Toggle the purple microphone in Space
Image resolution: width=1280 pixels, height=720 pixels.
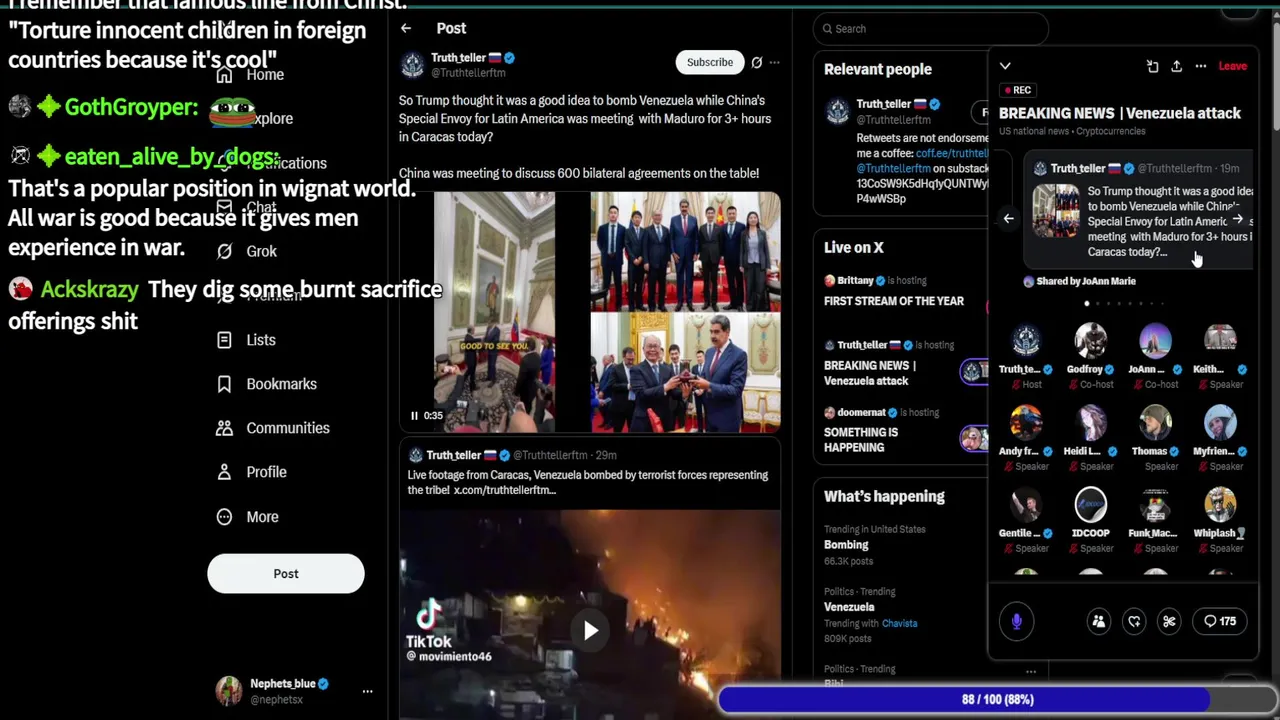[x=1016, y=621]
